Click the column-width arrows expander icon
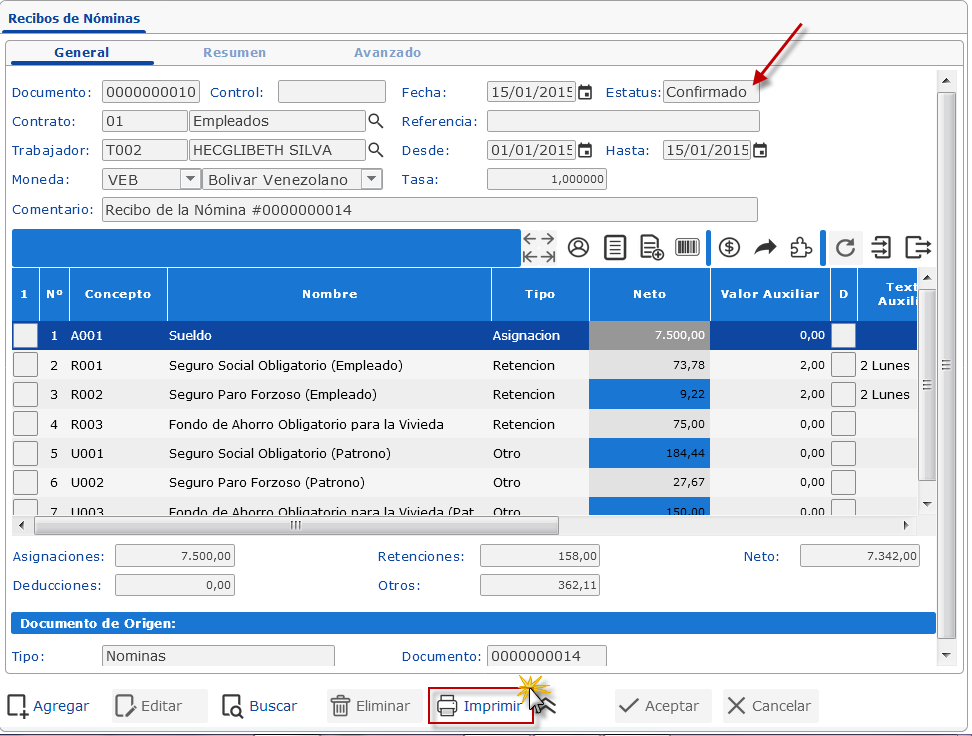 (539, 248)
